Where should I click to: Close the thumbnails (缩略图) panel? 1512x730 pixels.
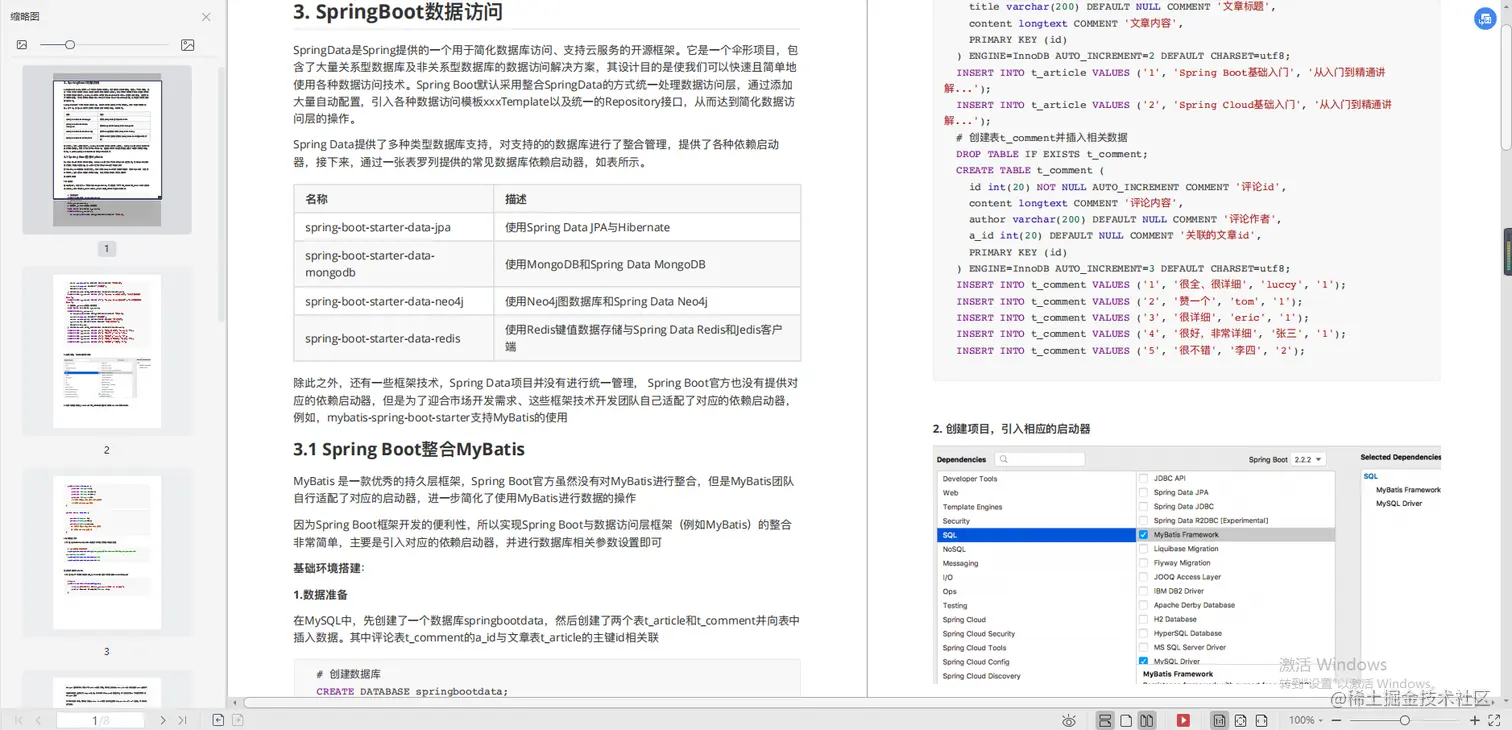pyautogui.click(x=206, y=17)
